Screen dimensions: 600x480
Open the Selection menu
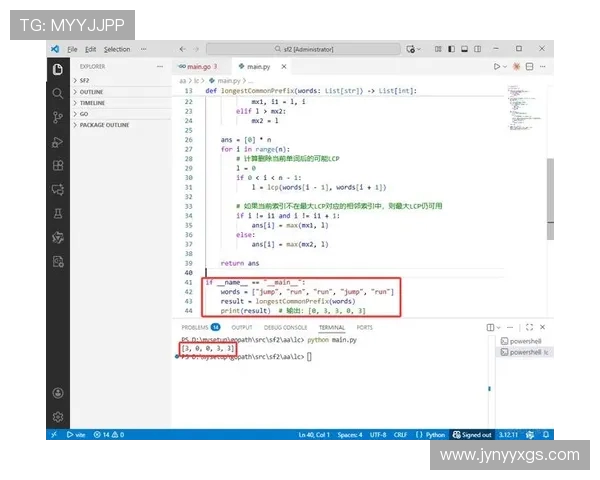[x=117, y=49]
